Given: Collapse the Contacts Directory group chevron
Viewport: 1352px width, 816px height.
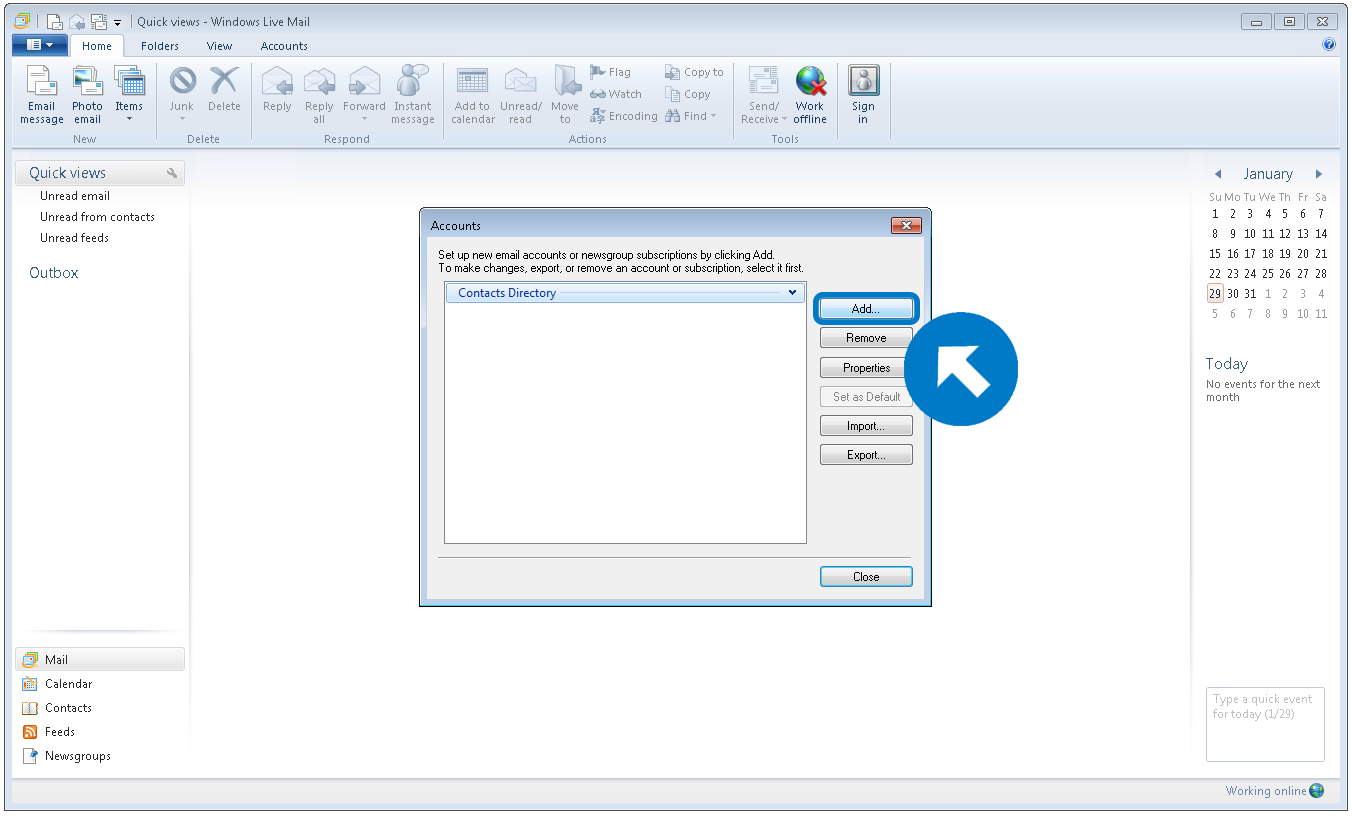Looking at the screenshot, I should pyautogui.click(x=793, y=293).
